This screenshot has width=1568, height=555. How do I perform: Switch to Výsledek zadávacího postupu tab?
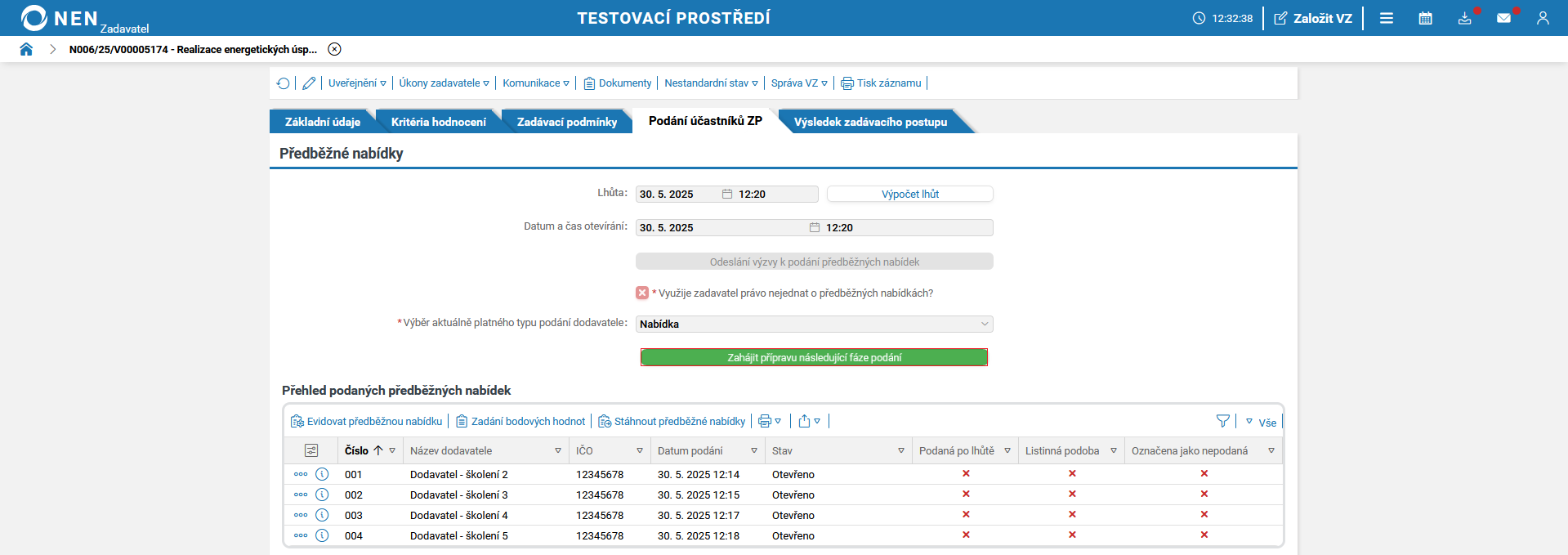870,122
